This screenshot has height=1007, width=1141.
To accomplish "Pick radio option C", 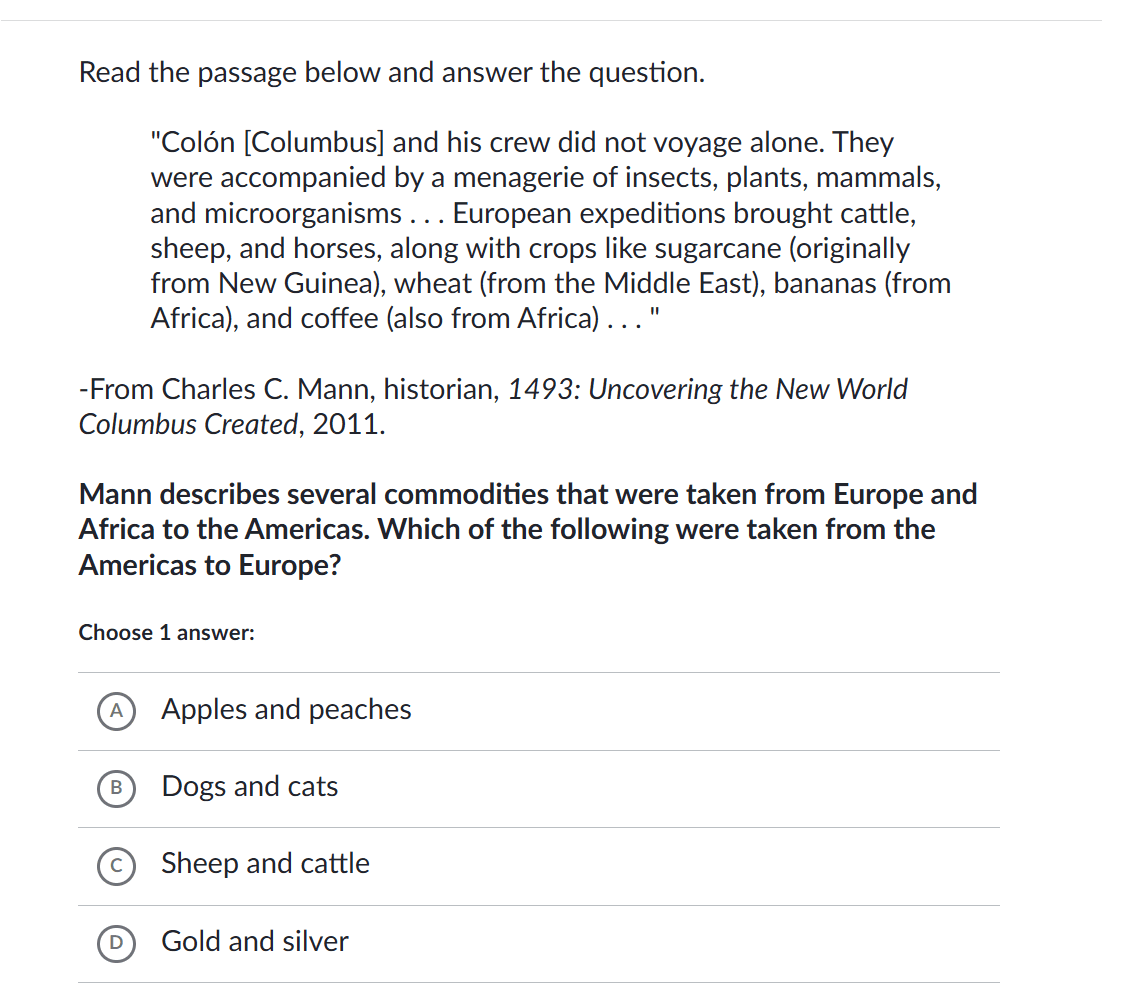I will (x=117, y=865).
